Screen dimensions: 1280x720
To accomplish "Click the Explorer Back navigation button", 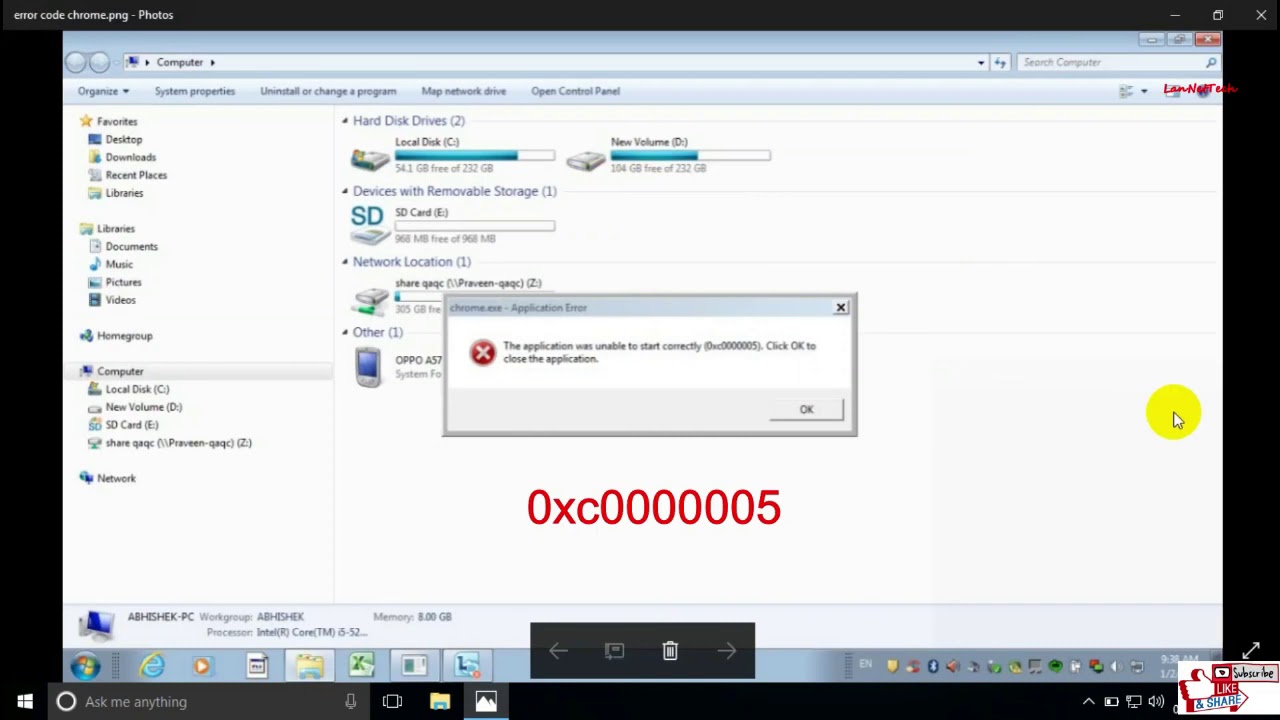I will point(76,63).
